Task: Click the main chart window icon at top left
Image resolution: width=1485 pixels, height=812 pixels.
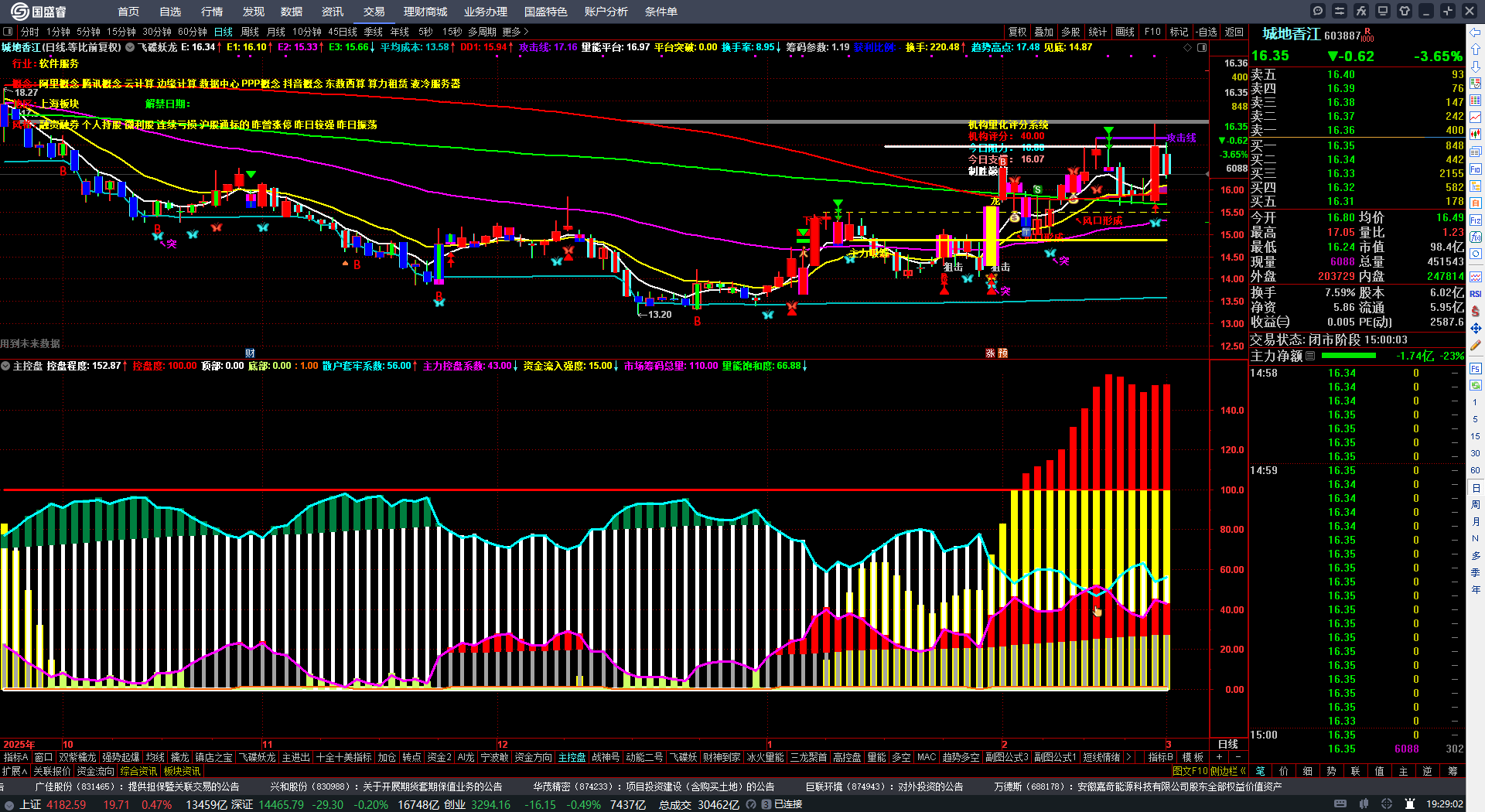Action: [x=8, y=32]
